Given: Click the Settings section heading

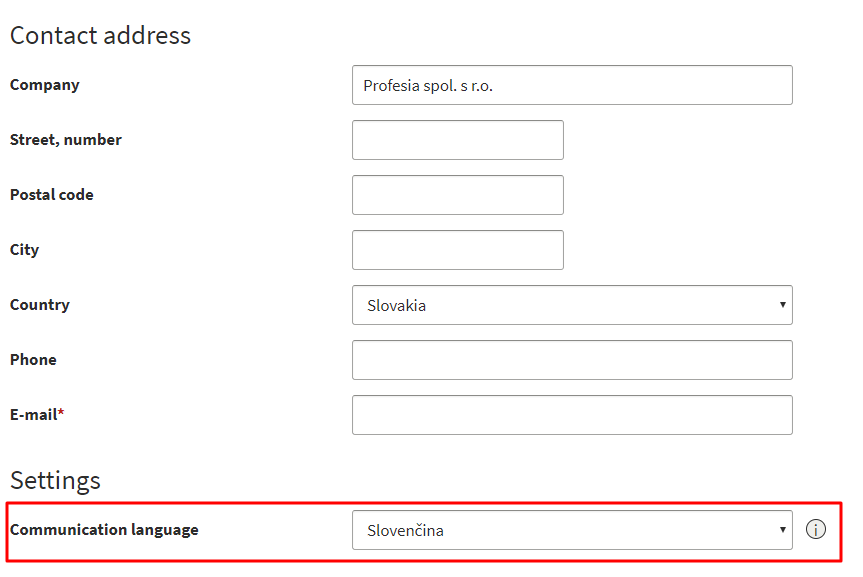Looking at the screenshot, I should click(55, 481).
